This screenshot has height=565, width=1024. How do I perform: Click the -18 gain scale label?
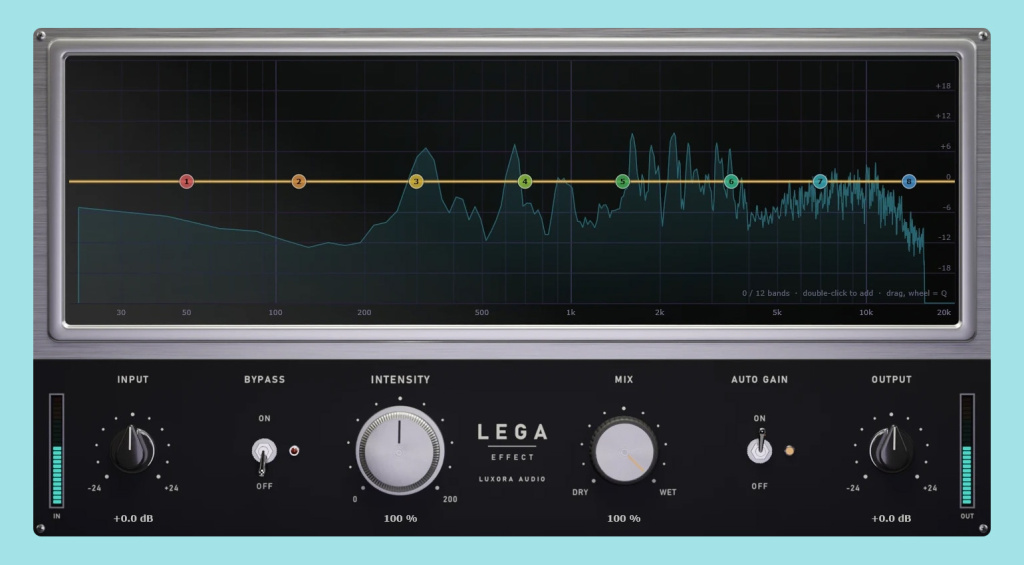point(944,268)
